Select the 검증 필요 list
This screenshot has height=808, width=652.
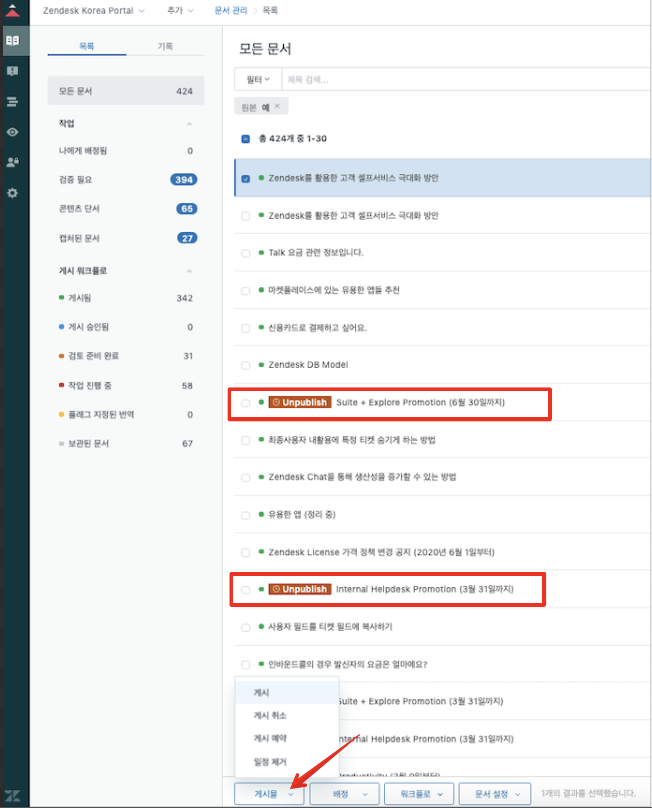[x=126, y=179]
